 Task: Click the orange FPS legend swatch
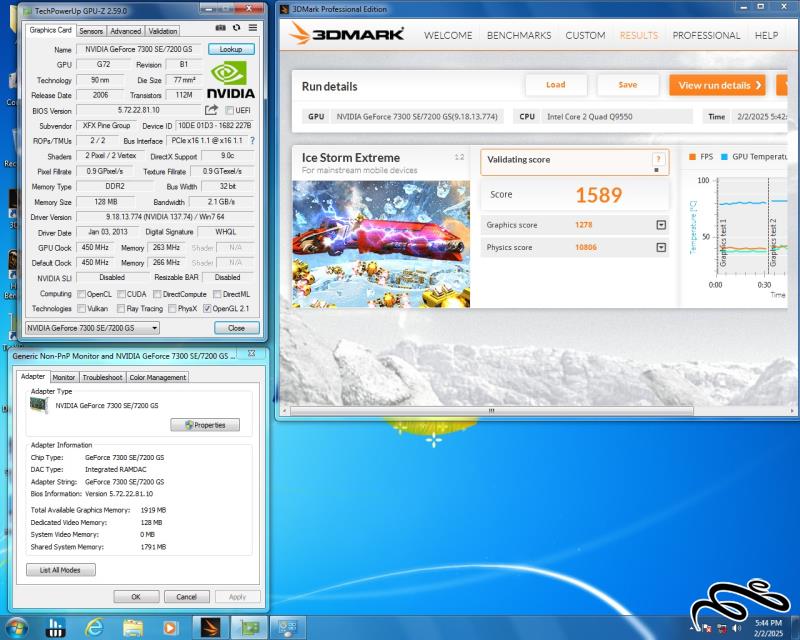click(x=692, y=157)
